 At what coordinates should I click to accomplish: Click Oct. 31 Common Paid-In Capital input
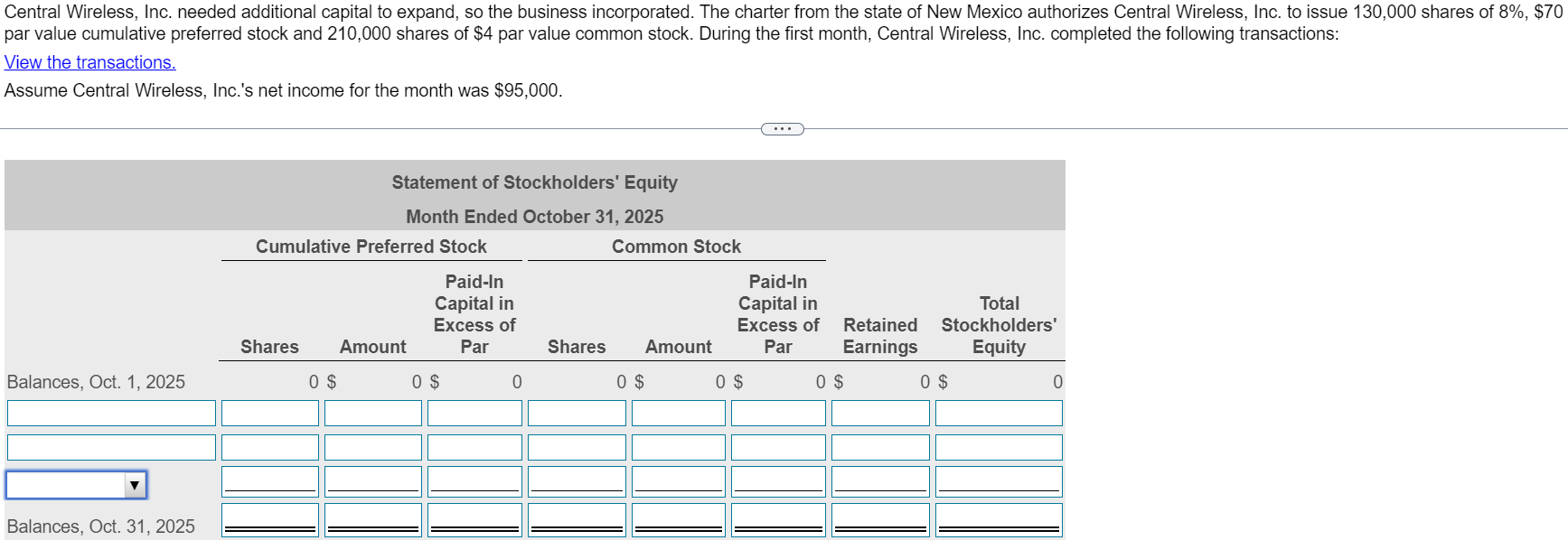tap(778, 520)
